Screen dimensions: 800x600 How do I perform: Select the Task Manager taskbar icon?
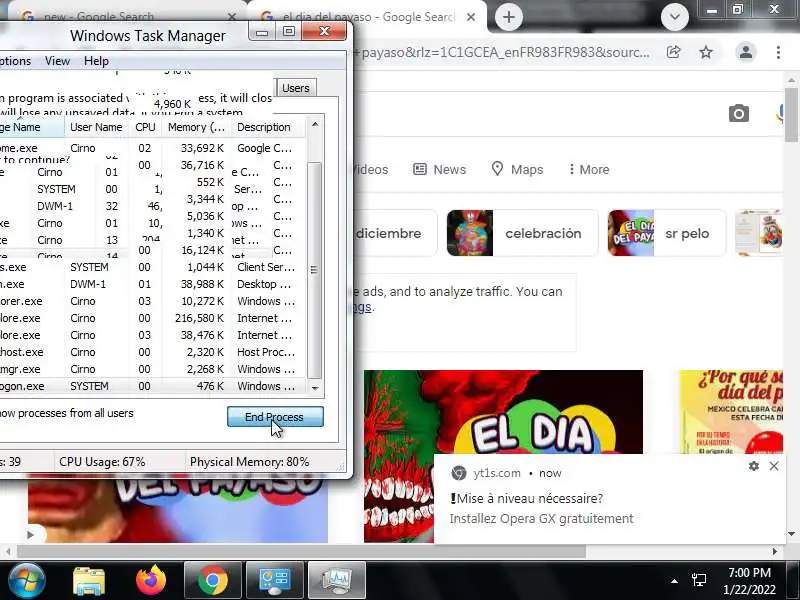coord(337,581)
